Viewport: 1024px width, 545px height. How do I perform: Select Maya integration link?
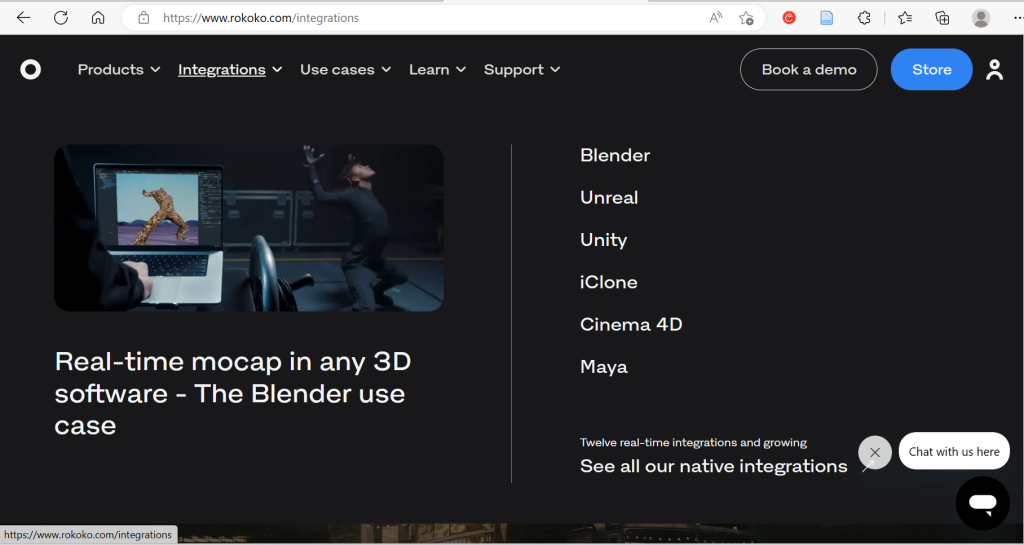603,367
